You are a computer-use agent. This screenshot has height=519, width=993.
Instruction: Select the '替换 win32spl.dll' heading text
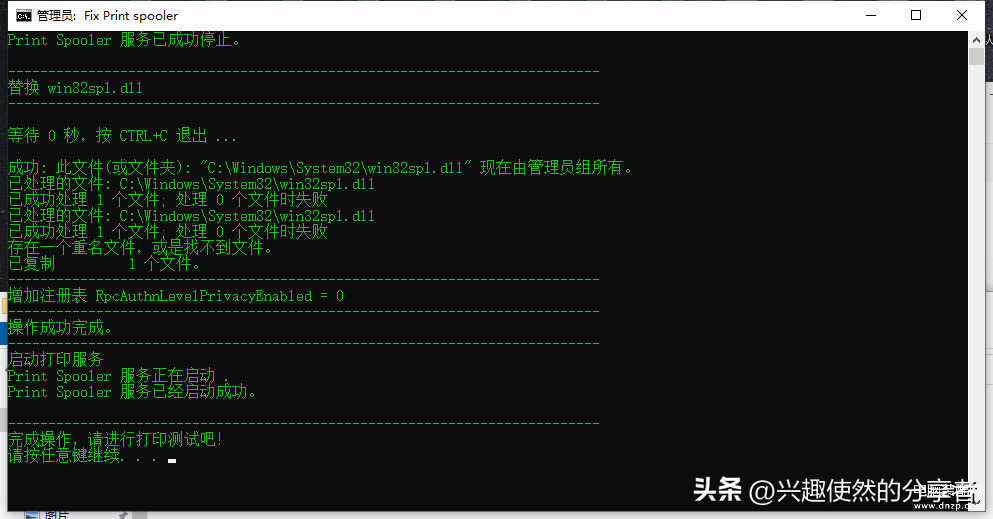(75, 87)
